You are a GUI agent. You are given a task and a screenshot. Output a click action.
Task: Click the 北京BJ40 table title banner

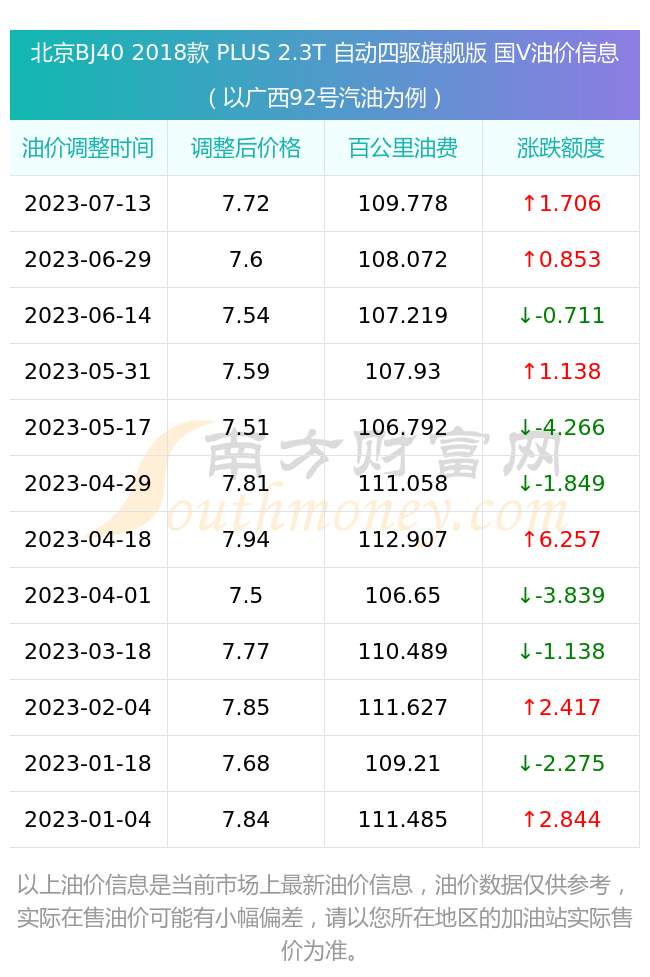pos(325,53)
